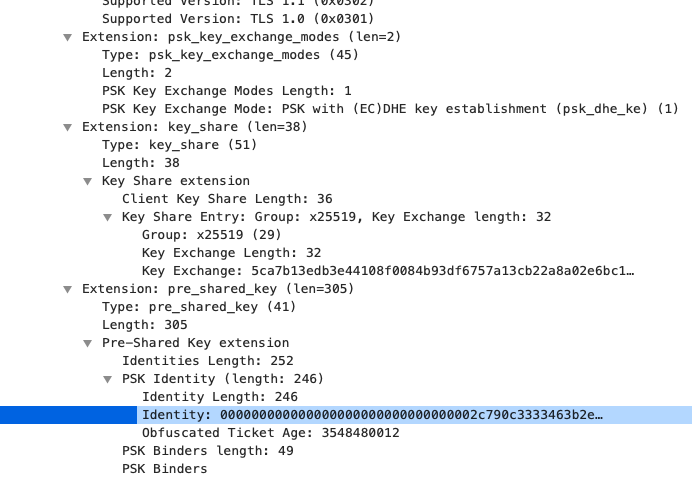Collapse the psk_key_exchange_modes extension triangle
This screenshot has height=478, width=692.
pyautogui.click(x=68, y=38)
